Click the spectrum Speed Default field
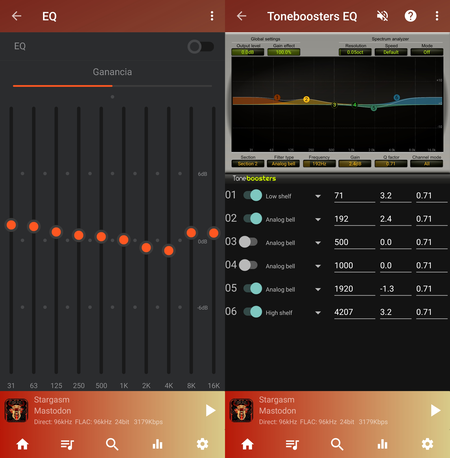 (x=391, y=52)
